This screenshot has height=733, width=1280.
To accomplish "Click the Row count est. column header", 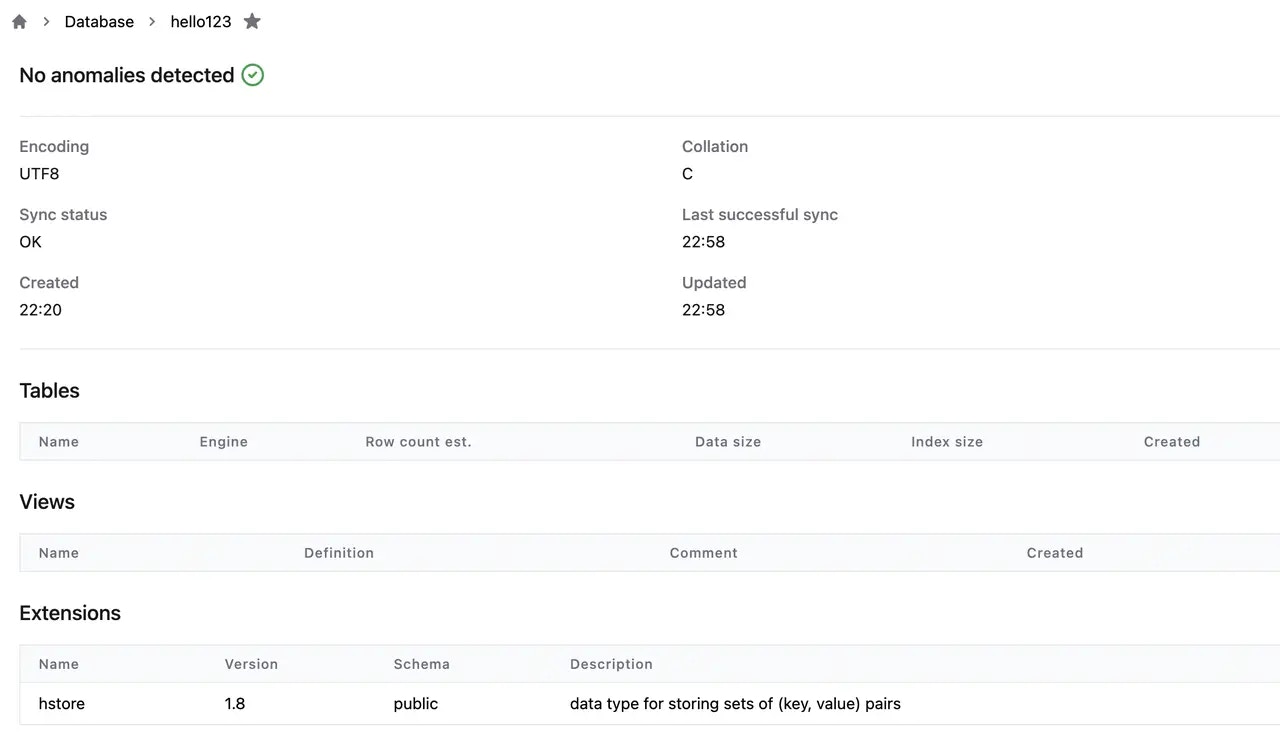I will pos(418,442).
